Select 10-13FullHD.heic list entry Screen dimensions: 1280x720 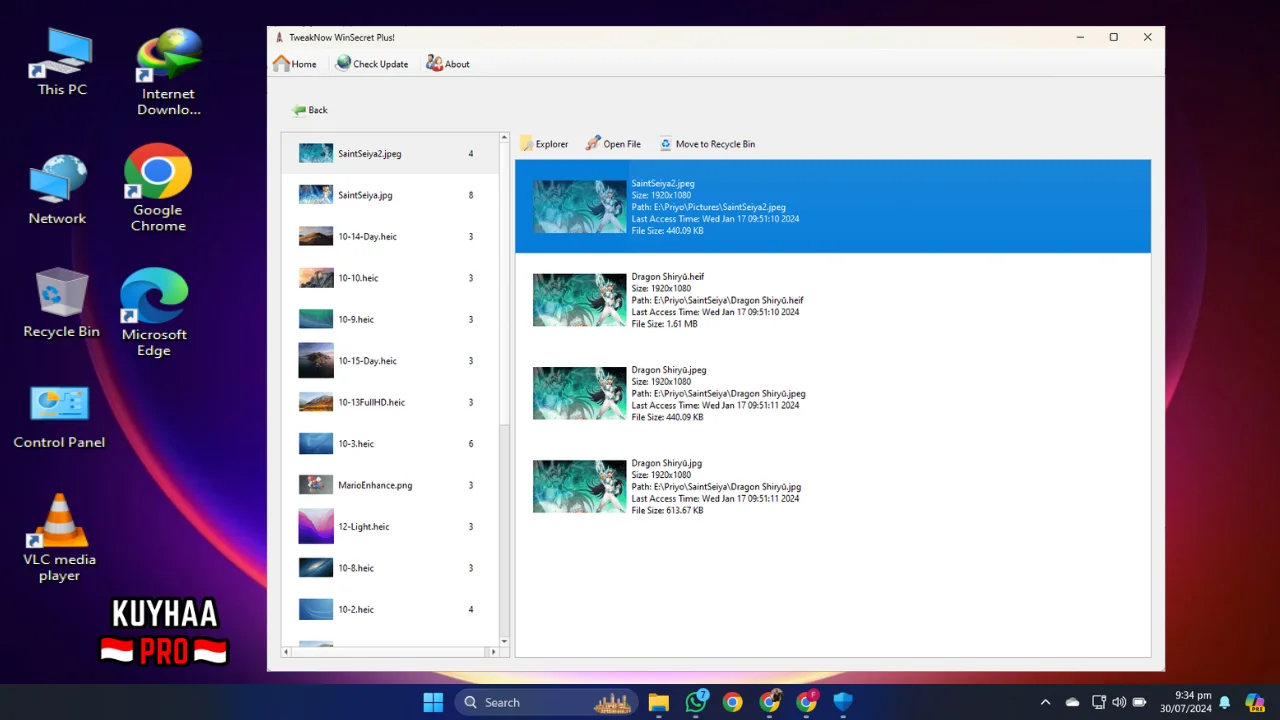(x=390, y=402)
